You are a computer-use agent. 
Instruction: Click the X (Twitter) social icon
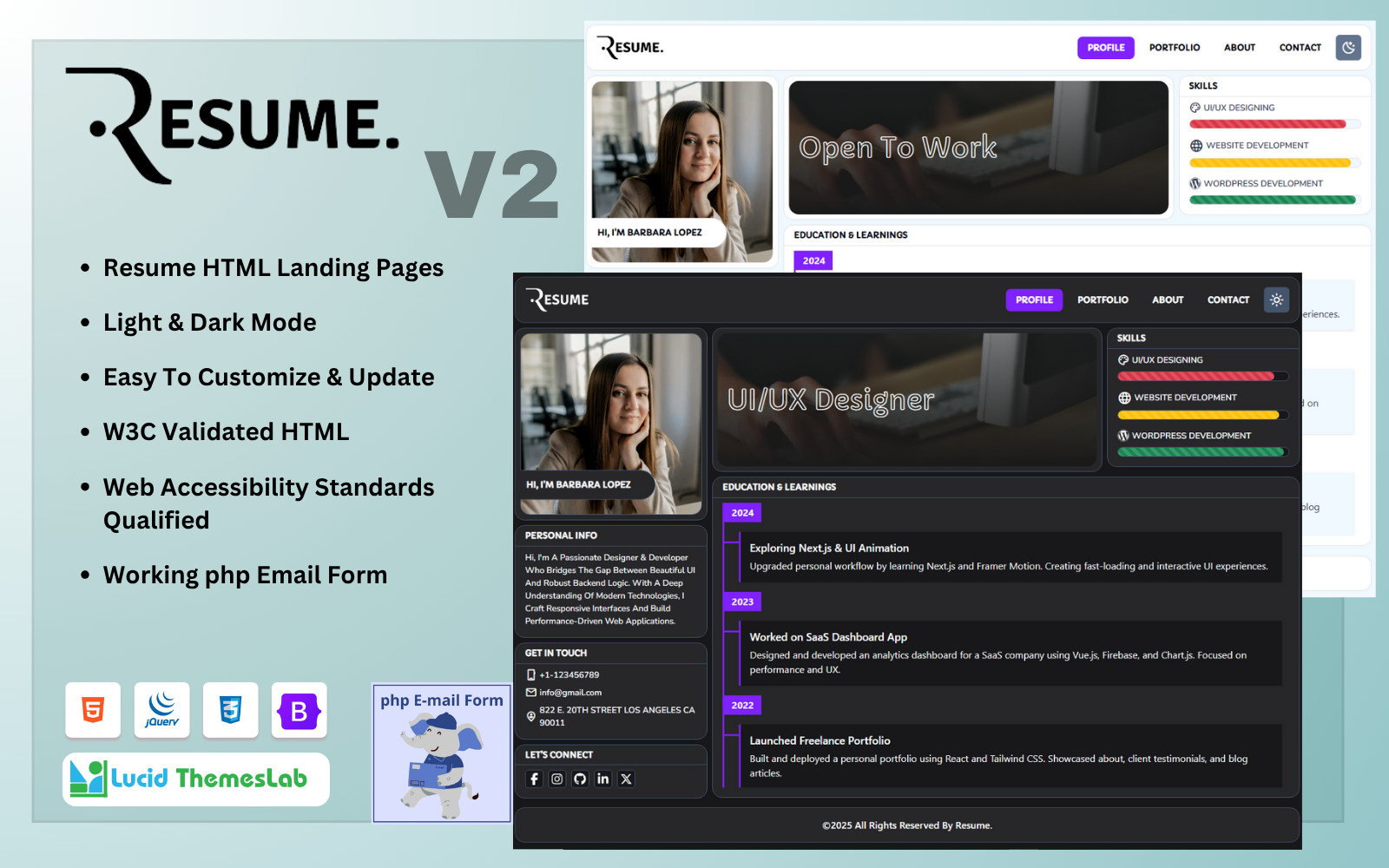tap(626, 779)
